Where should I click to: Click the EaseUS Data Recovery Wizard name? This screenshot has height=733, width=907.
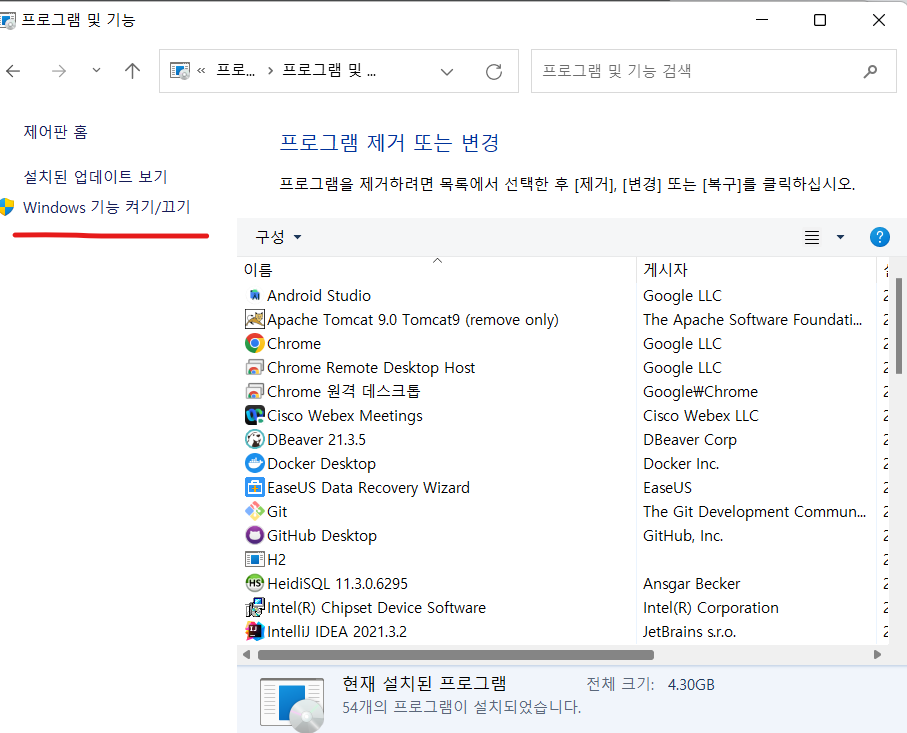[368, 488]
